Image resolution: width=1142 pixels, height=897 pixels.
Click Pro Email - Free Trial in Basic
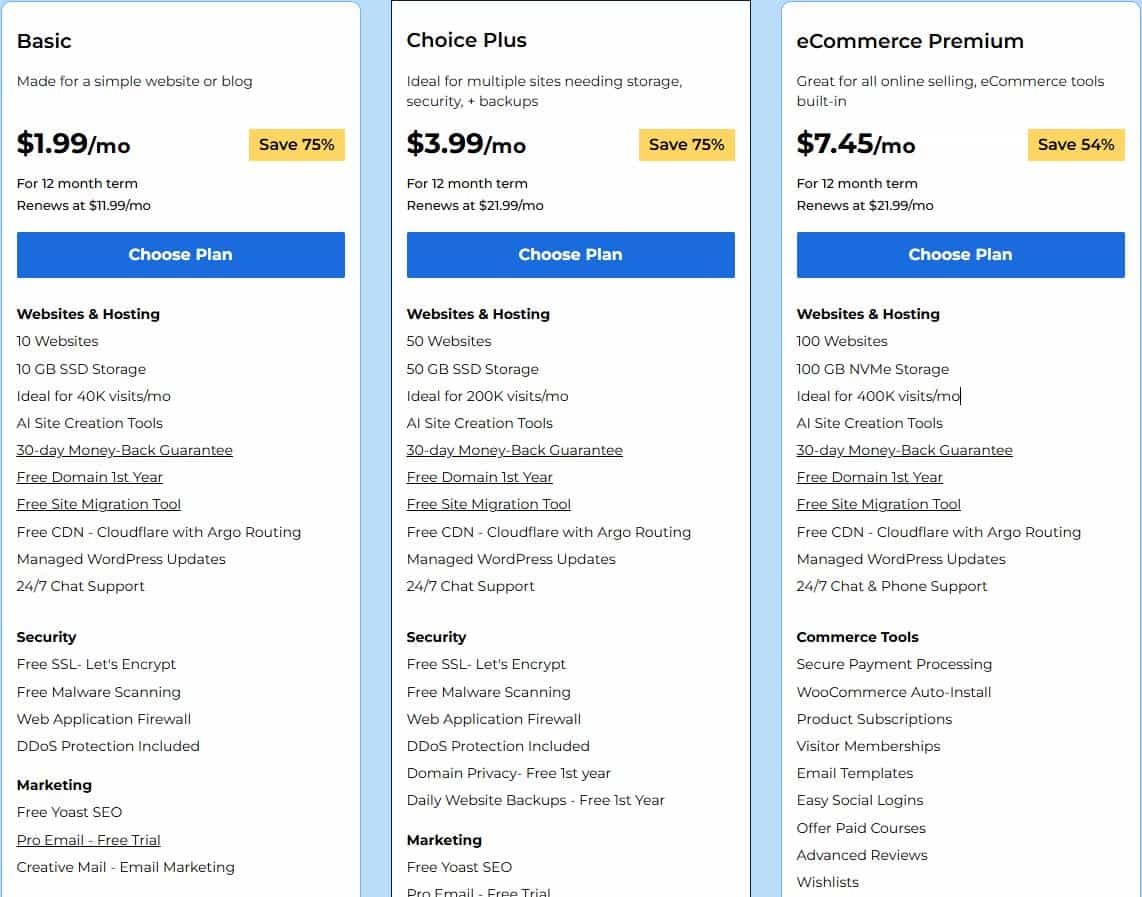click(x=88, y=840)
